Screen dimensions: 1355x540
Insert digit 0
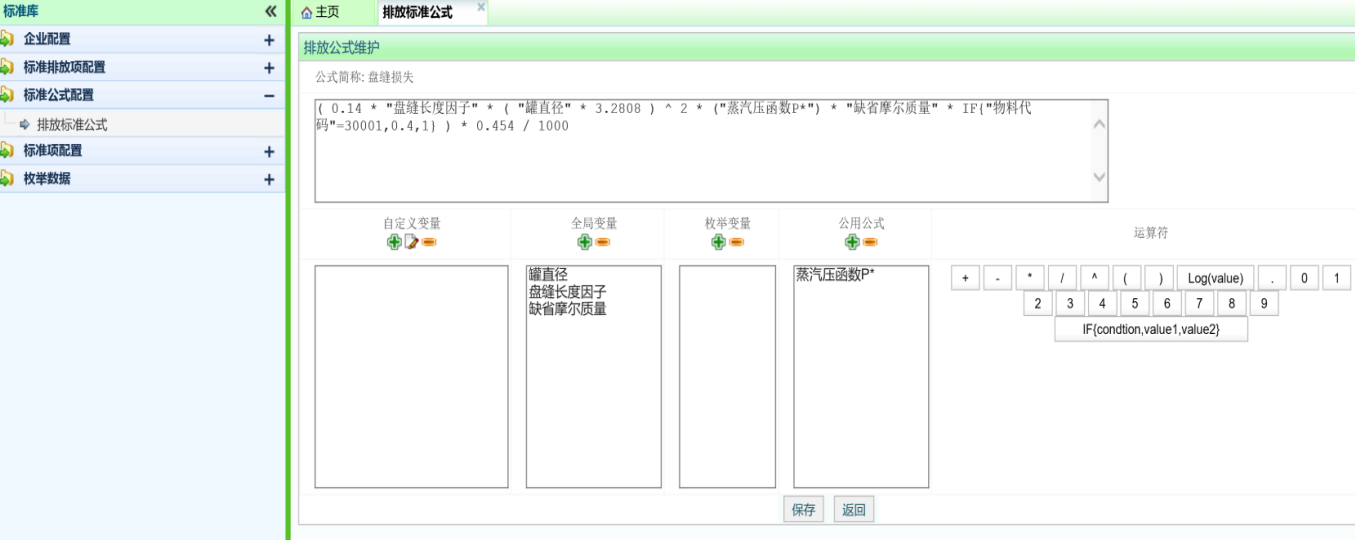point(1304,278)
